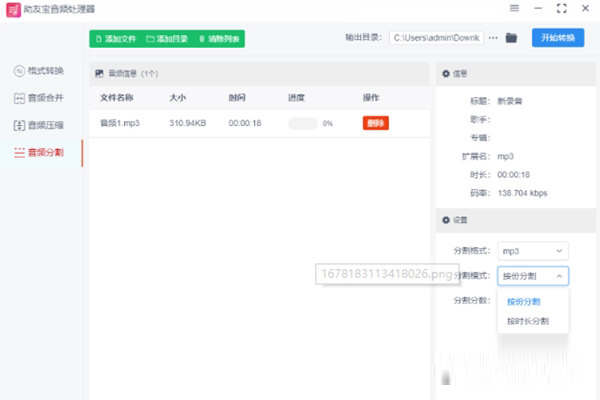This screenshot has width=600, height=400.
Task: Click the 添加目录 button
Action: pos(167,39)
